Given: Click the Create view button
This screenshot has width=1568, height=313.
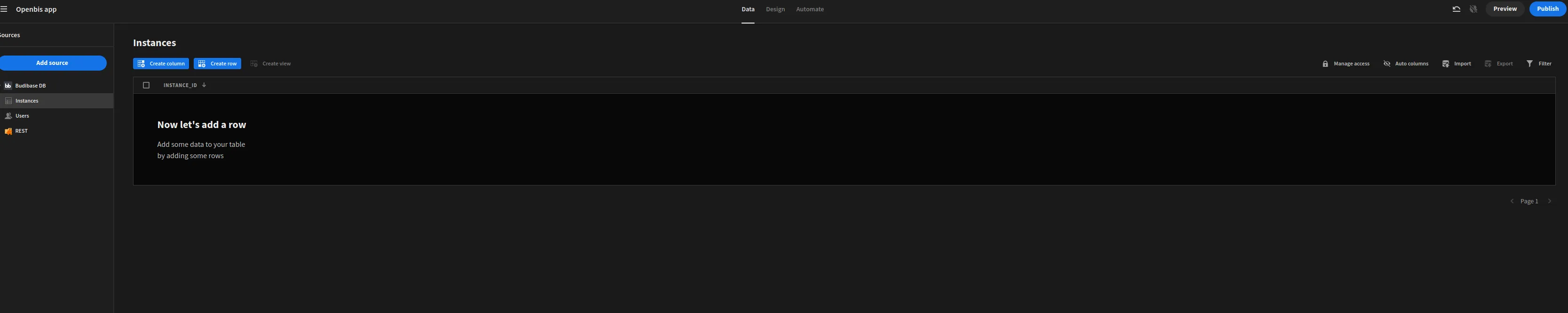Looking at the screenshot, I should click(271, 64).
